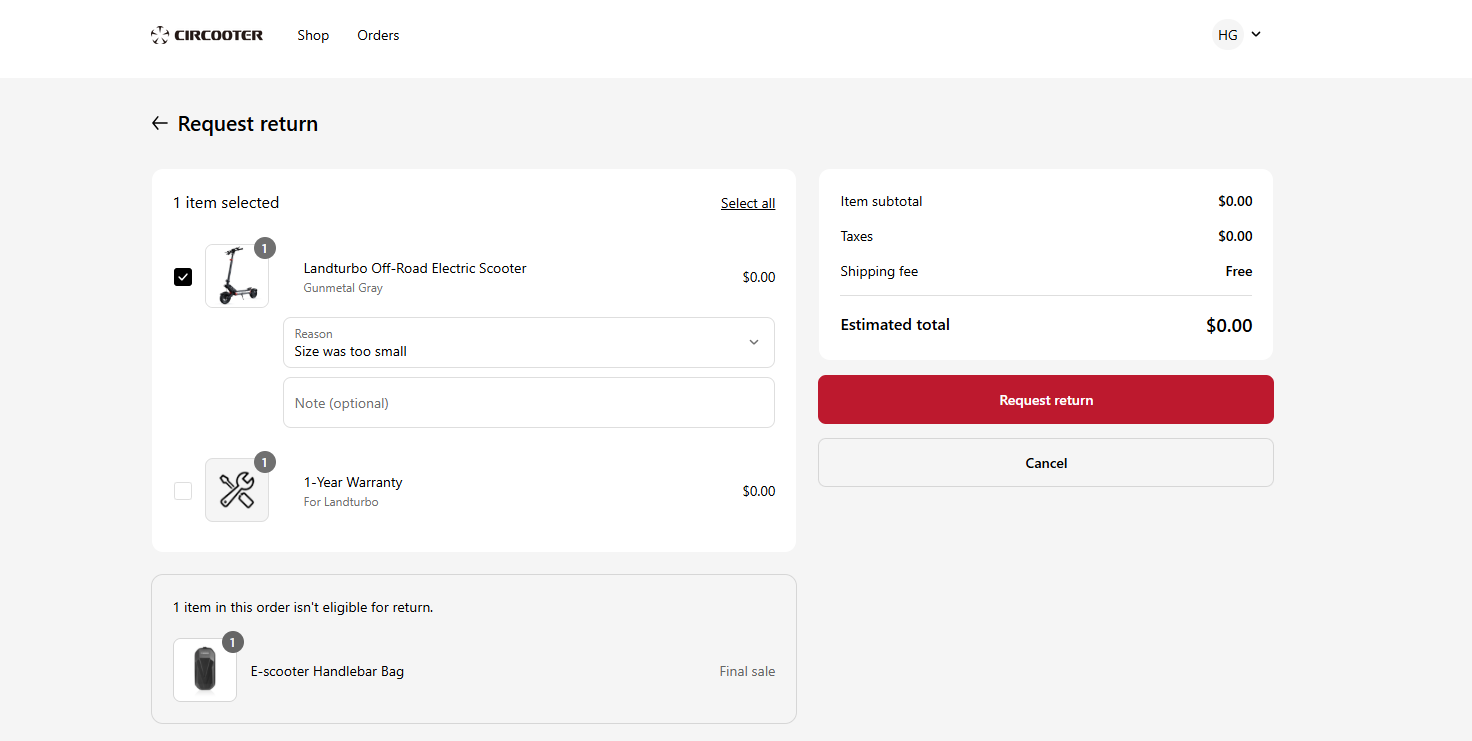Viewport: 1472px width, 741px height.
Task: Click the E-scooter Handlebar Bag image
Action: coord(205,670)
